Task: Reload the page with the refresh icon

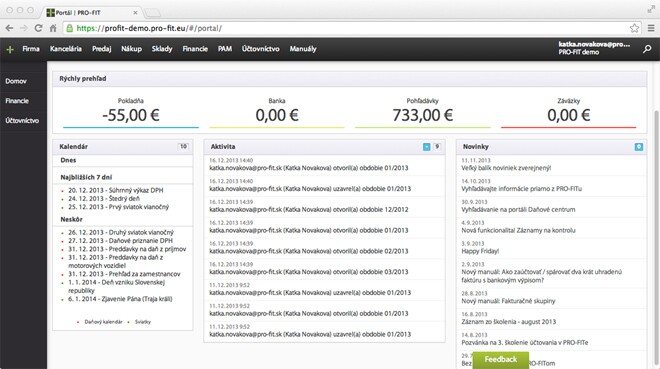Action: coord(38,28)
